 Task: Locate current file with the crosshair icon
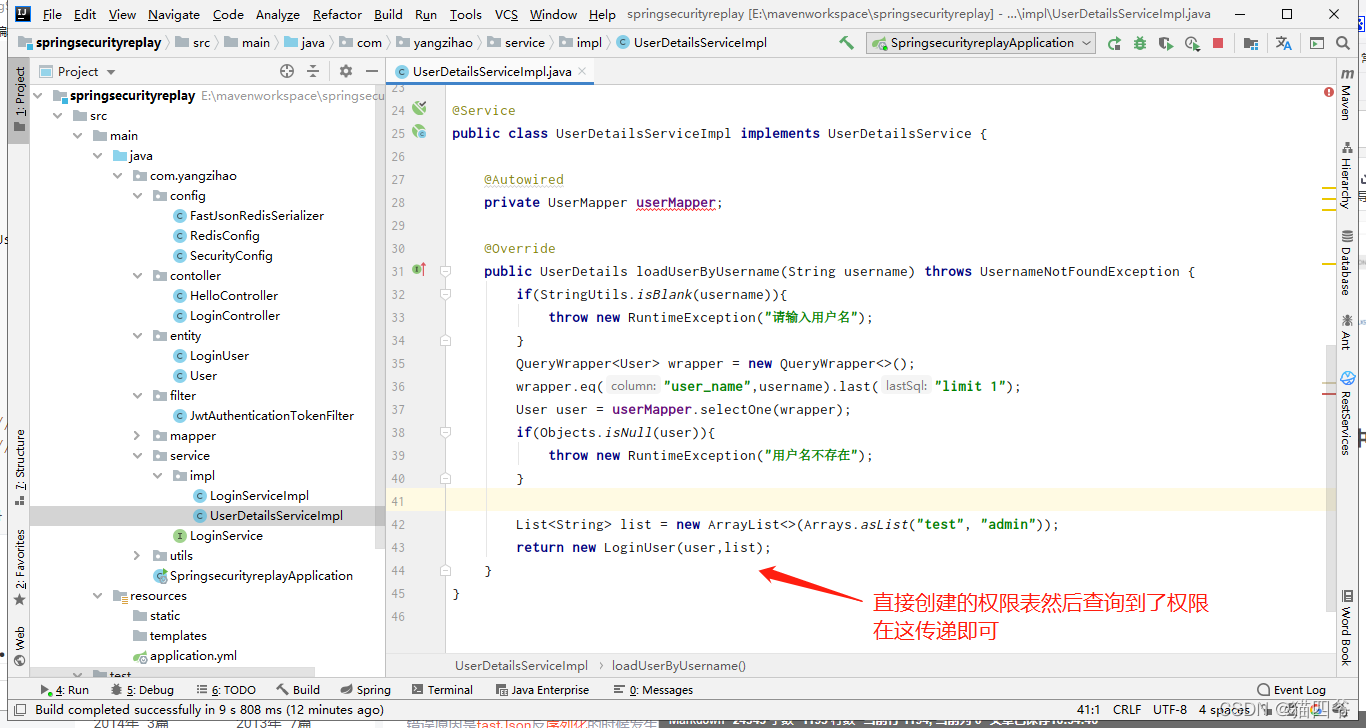tap(287, 71)
